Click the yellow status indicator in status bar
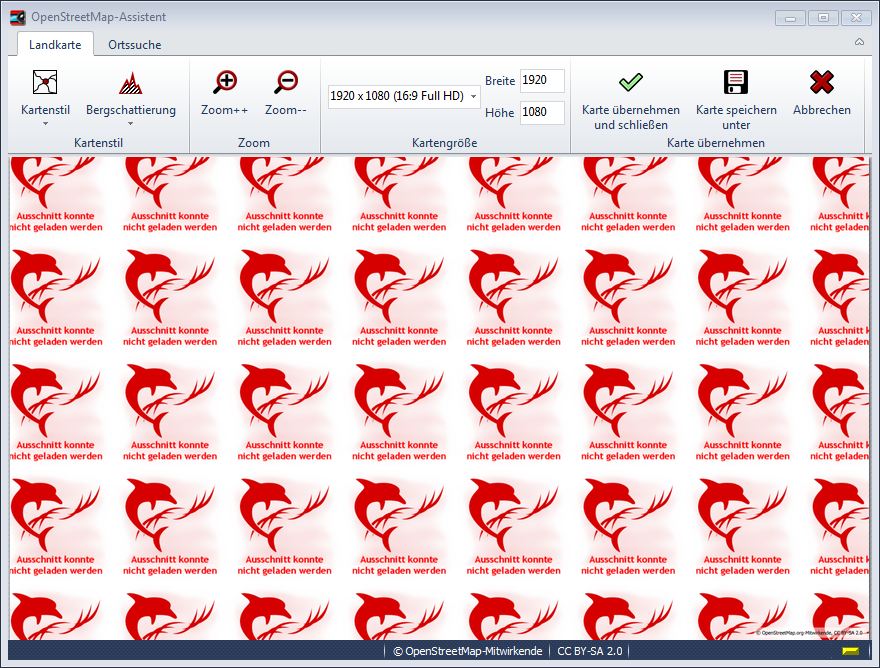880x668 pixels. click(x=850, y=651)
